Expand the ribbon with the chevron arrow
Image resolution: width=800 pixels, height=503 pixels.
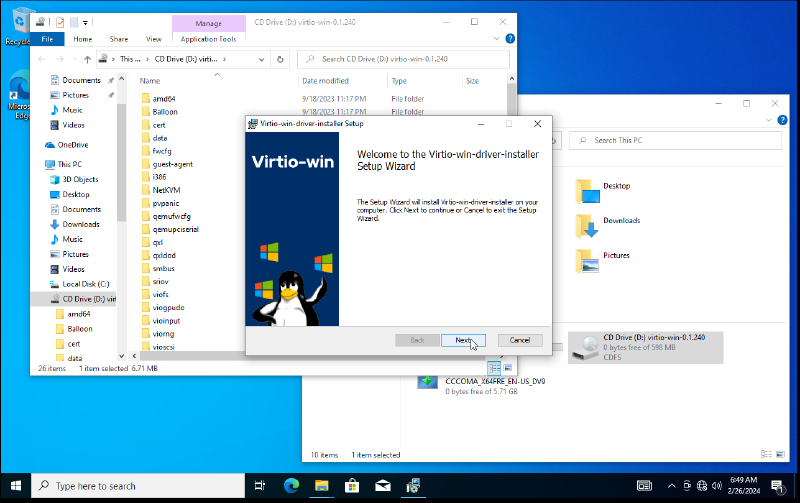click(496, 39)
